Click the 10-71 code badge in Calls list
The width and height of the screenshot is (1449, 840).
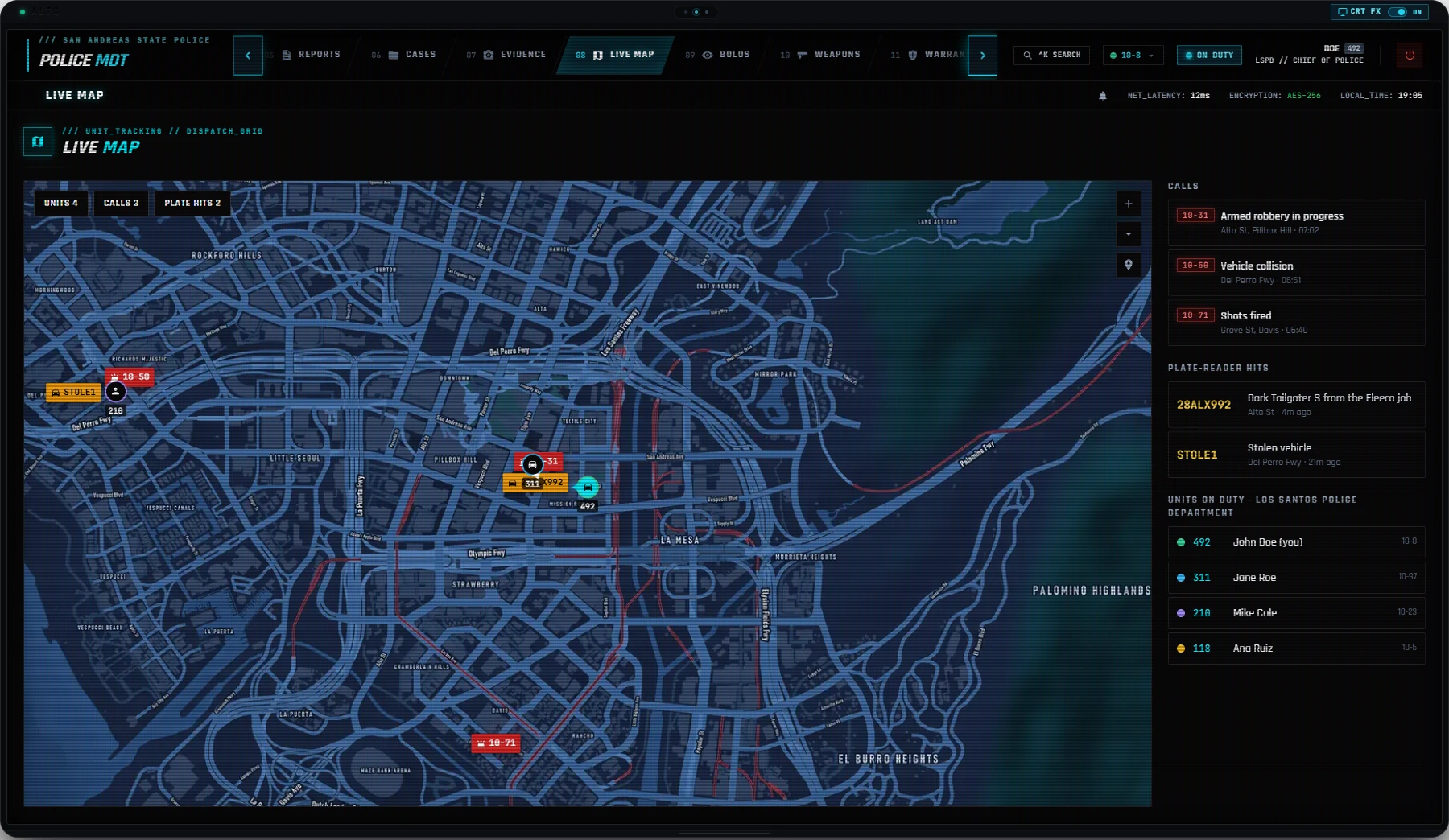1195,315
